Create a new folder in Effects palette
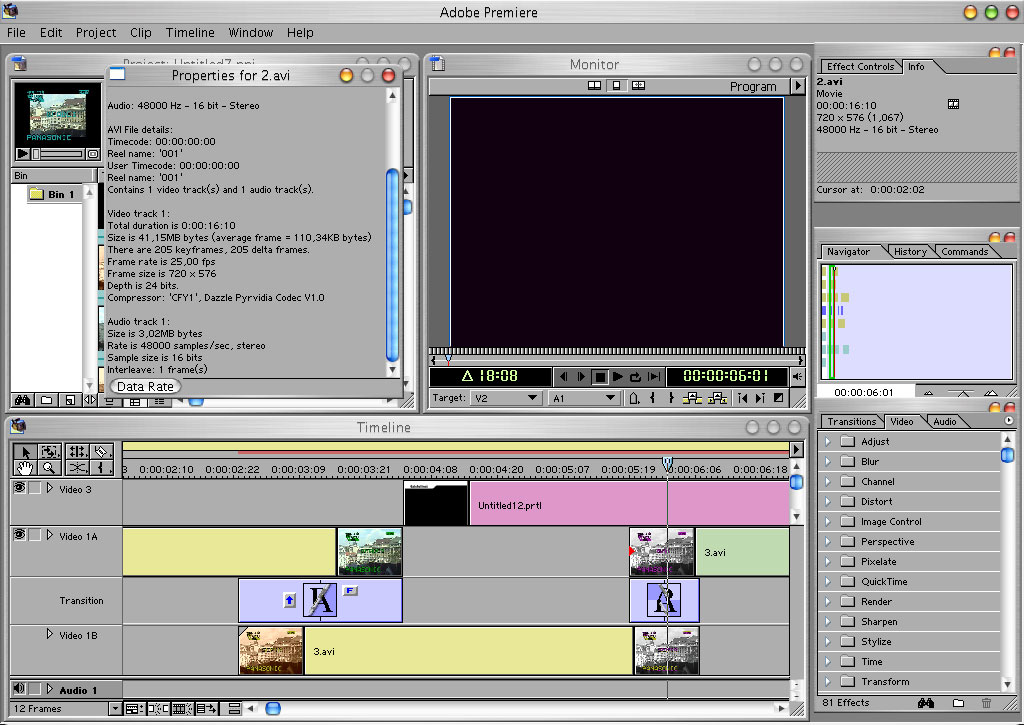 tap(958, 703)
